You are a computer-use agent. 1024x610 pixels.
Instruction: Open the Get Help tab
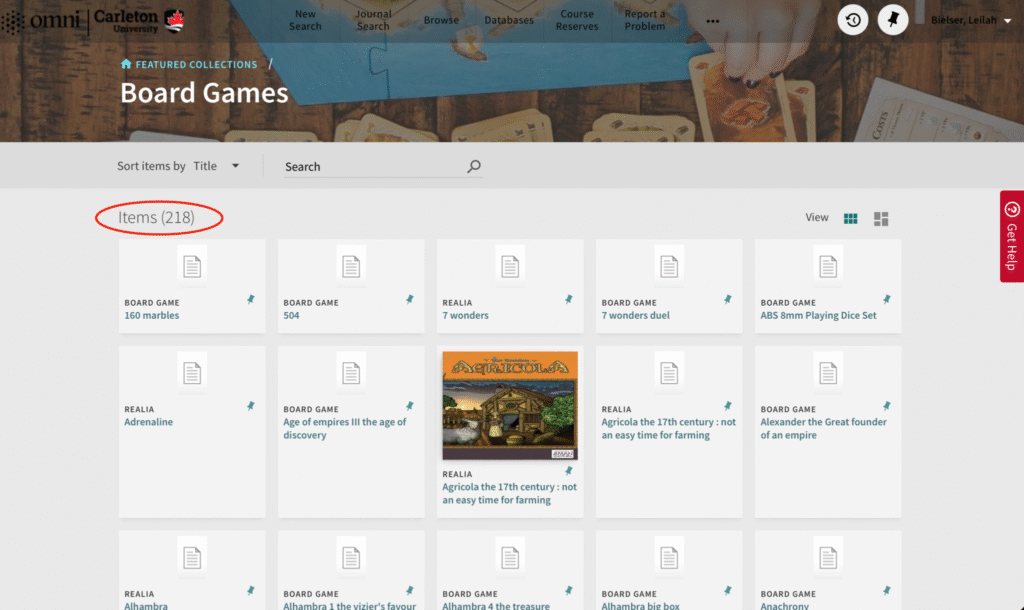click(1012, 237)
